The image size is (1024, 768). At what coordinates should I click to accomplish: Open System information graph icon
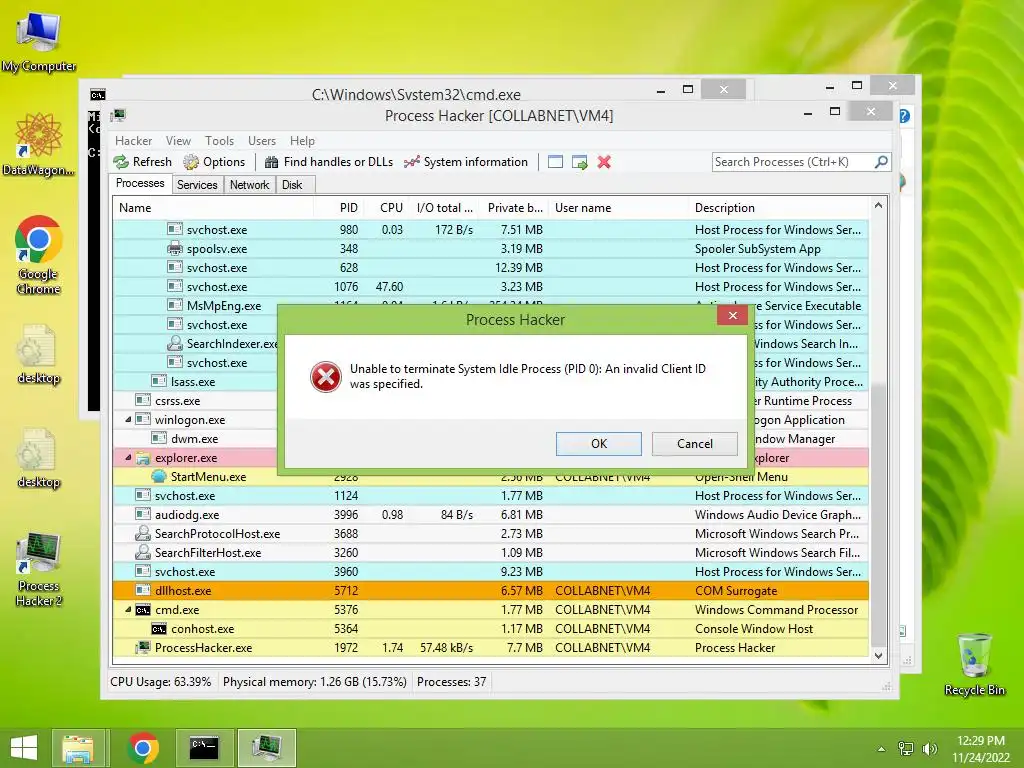click(x=411, y=162)
